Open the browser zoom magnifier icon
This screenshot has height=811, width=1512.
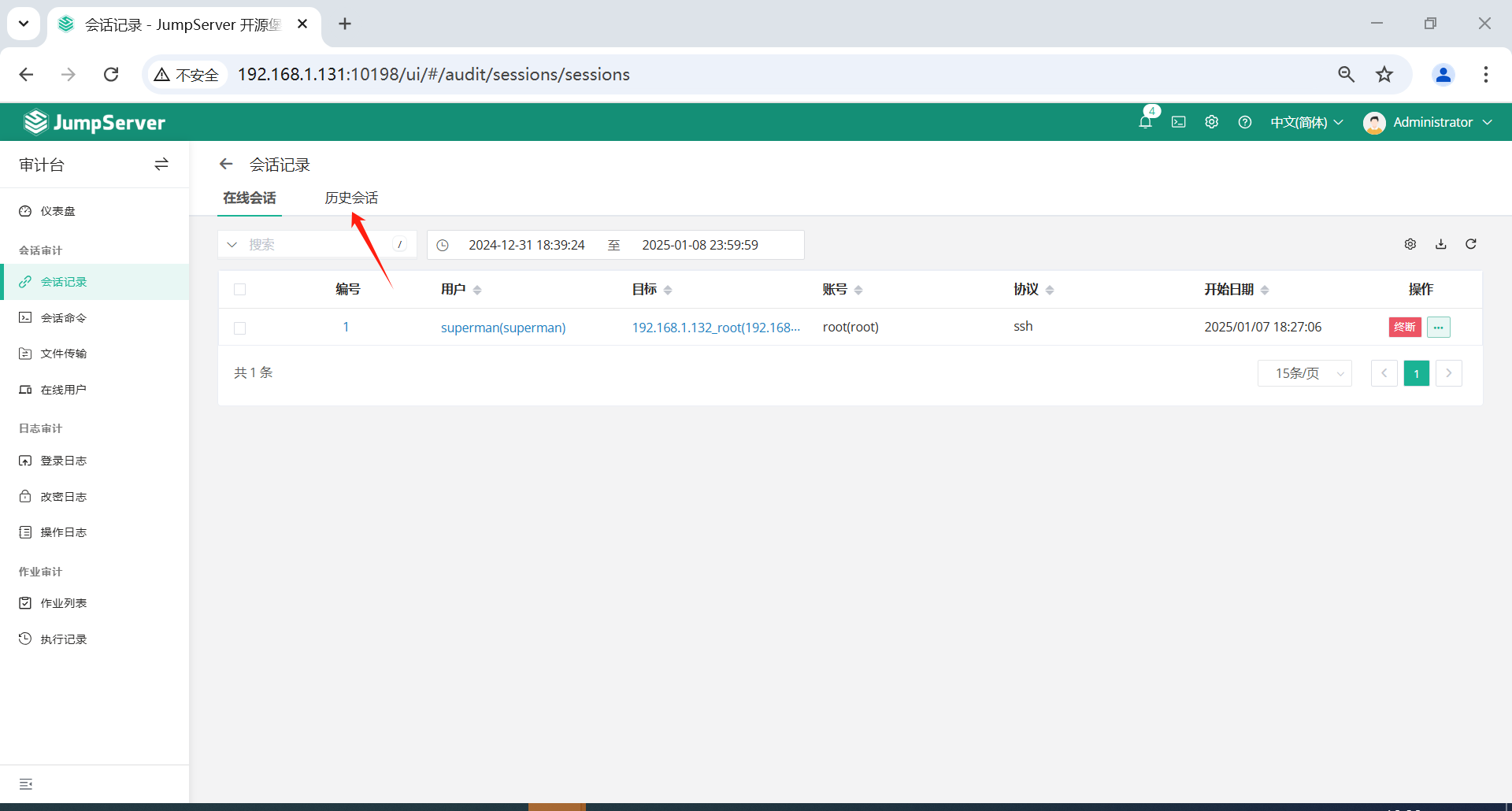[1347, 74]
